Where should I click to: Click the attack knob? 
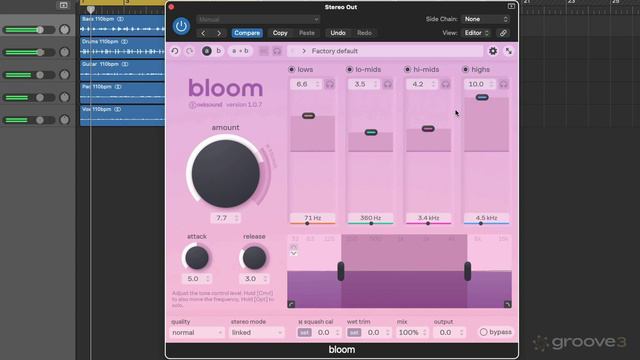[x=197, y=258]
